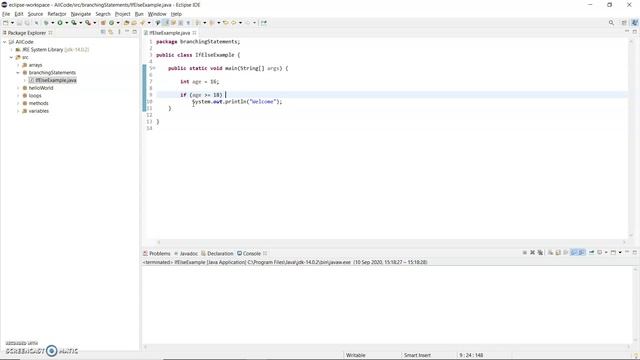
Task: Click the editor horizontal scrollbar
Action: point(391,242)
